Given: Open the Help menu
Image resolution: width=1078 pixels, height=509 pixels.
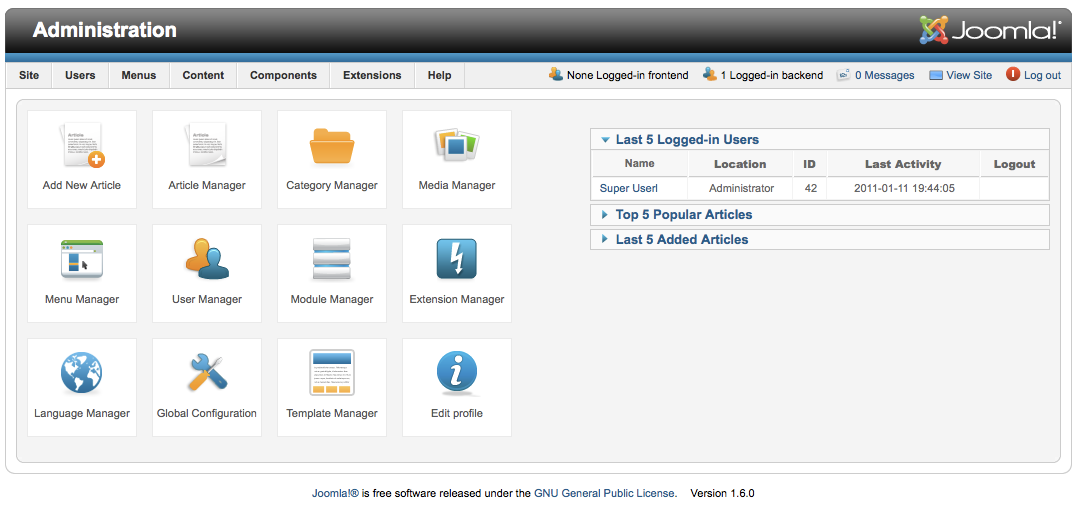Looking at the screenshot, I should (x=439, y=76).
